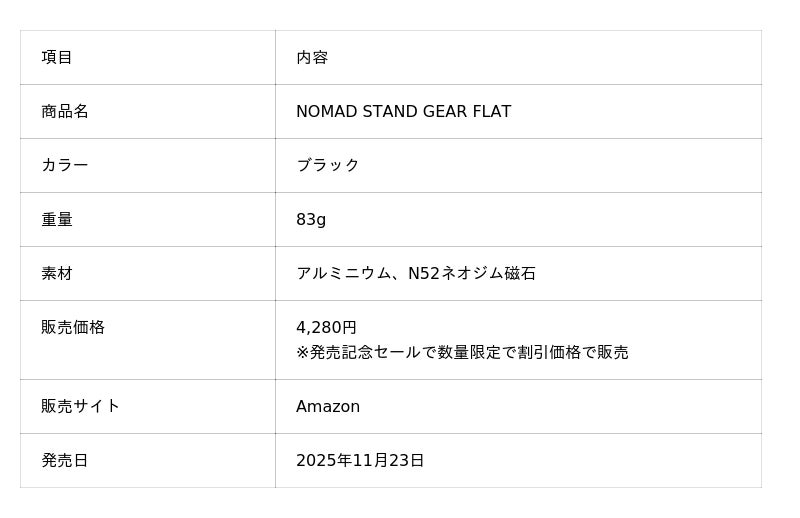This screenshot has height=518, width=800.
Task: Click the N52ネオジム磁石 text
Action: [x=472, y=273]
